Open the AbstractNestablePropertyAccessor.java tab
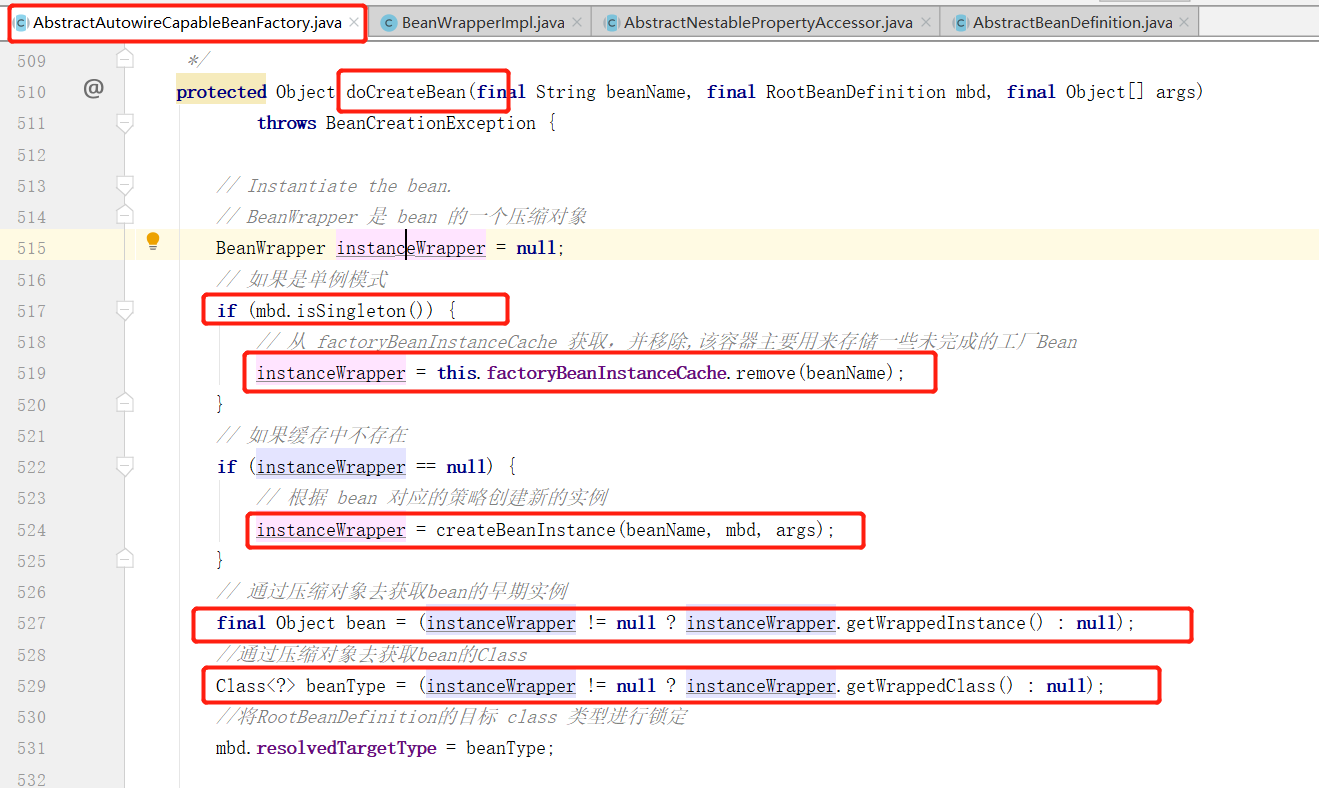This screenshot has width=1319, height=788. tap(768, 22)
